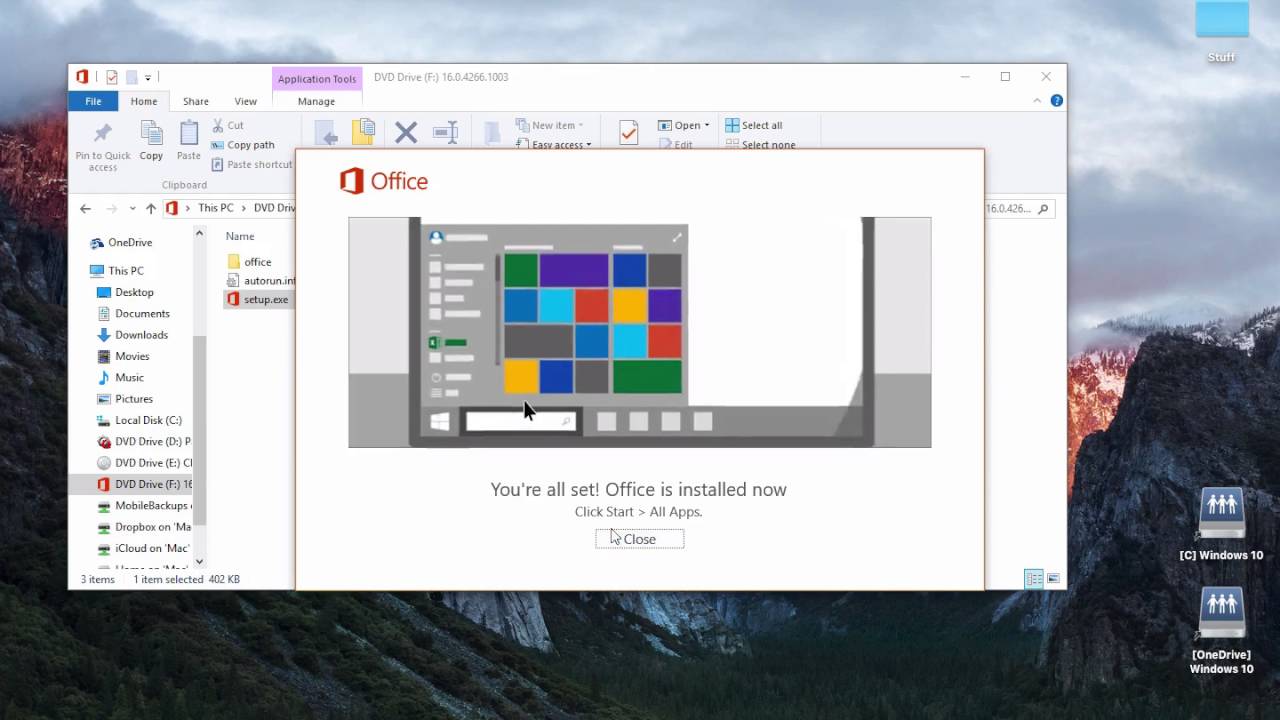1280x720 pixels.
Task: Click the Copy to folder icon
Action: tap(363, 133)
